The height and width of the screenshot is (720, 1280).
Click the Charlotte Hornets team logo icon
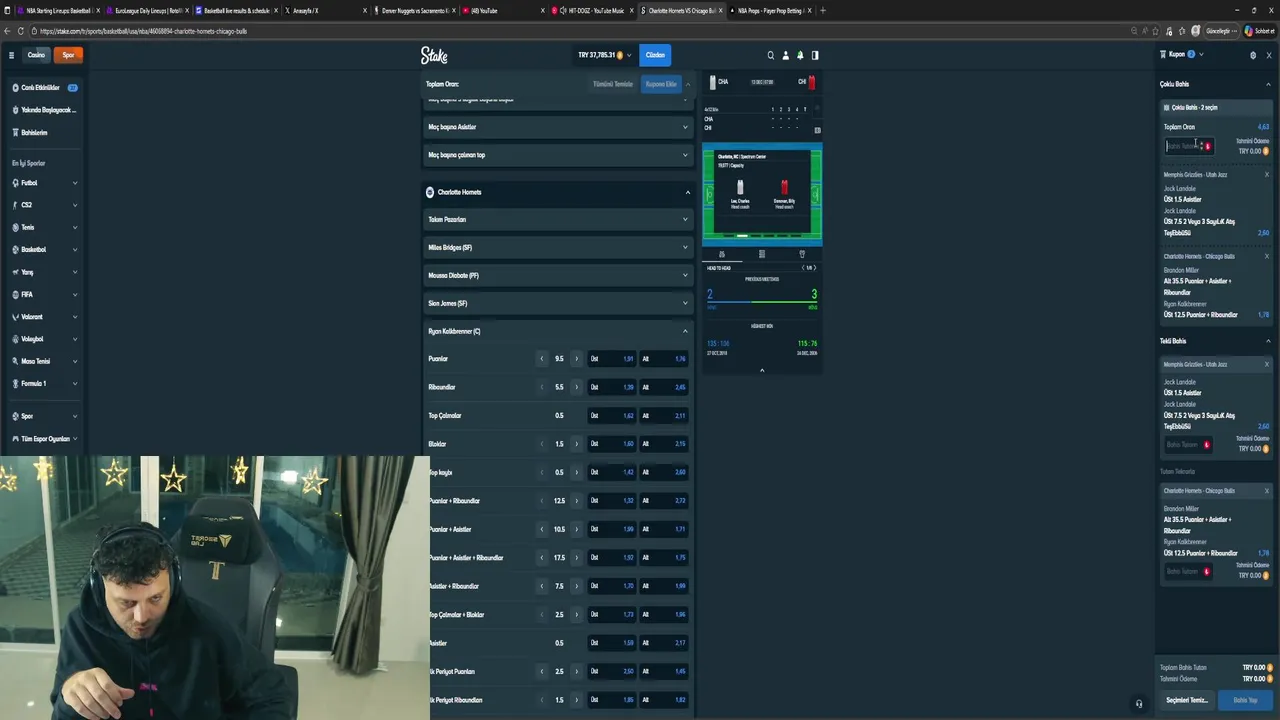point(429,192)
